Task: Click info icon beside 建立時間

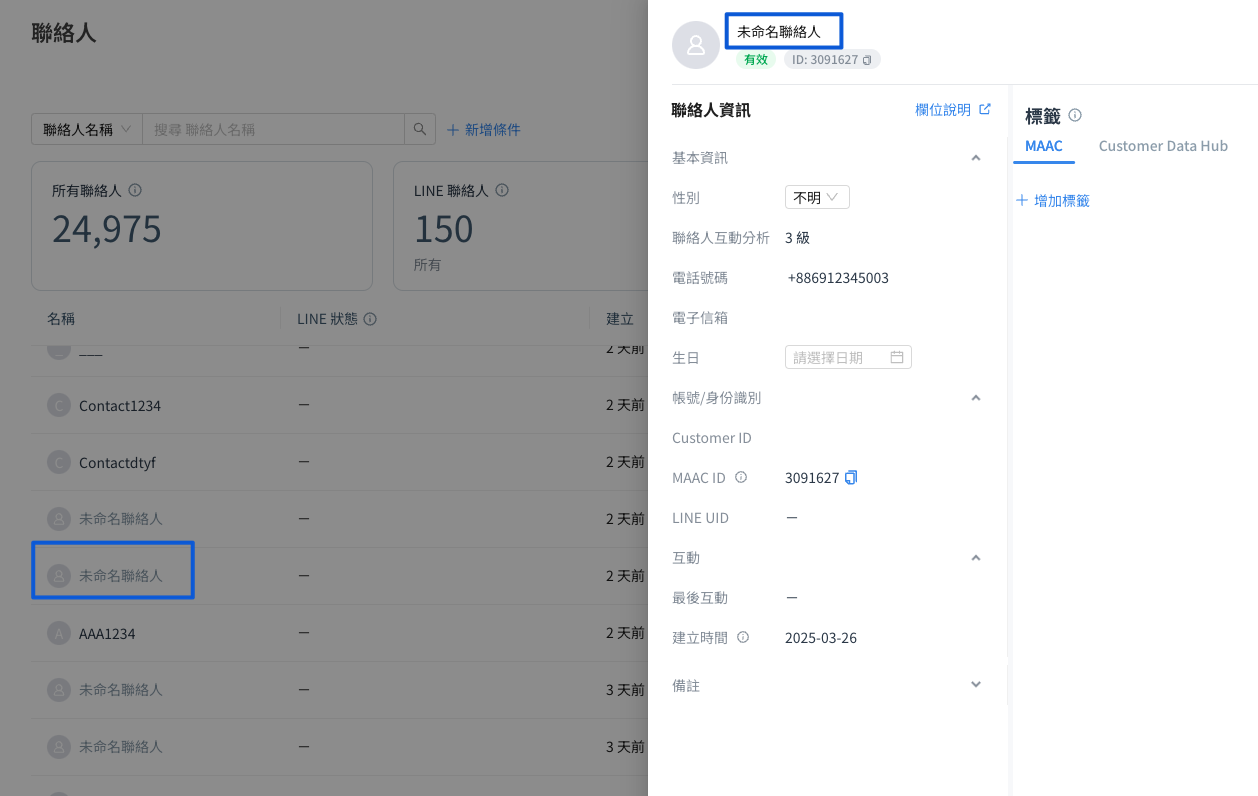Action: pos(743,638)
